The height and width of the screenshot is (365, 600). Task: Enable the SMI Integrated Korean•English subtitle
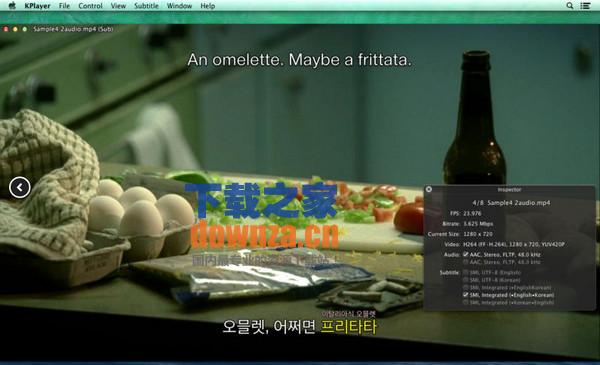click(x=466, y=303)
